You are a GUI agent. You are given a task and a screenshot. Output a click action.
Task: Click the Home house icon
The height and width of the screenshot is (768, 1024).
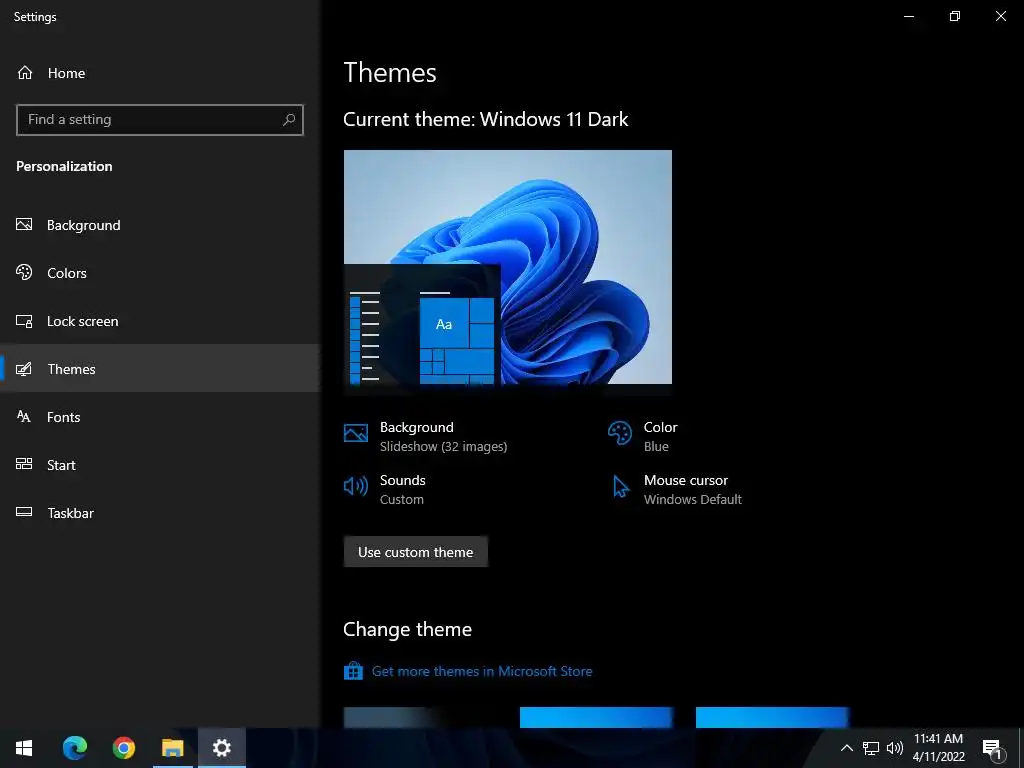(25, 72)
